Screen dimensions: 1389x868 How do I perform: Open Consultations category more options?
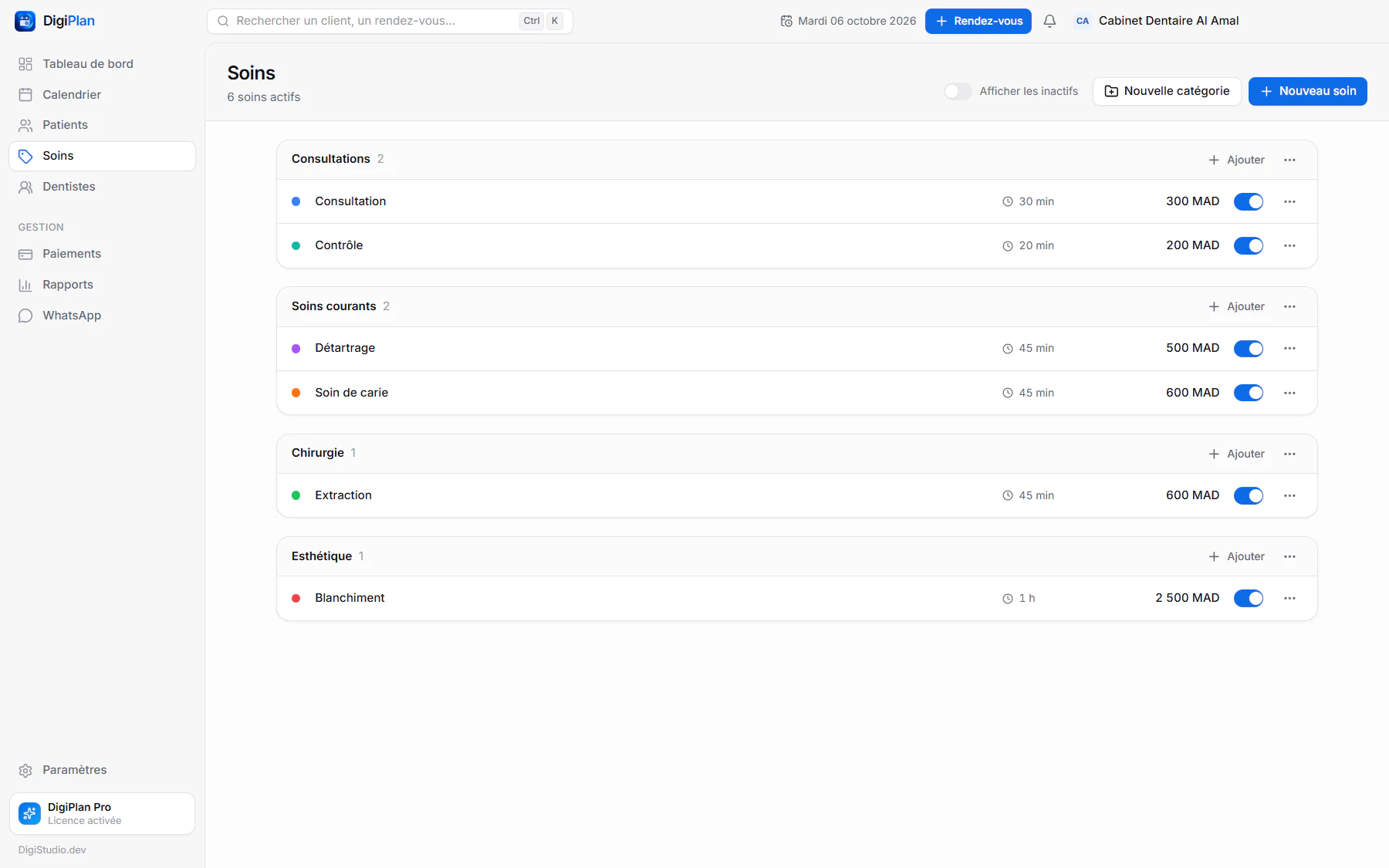tap(1289, 160)
